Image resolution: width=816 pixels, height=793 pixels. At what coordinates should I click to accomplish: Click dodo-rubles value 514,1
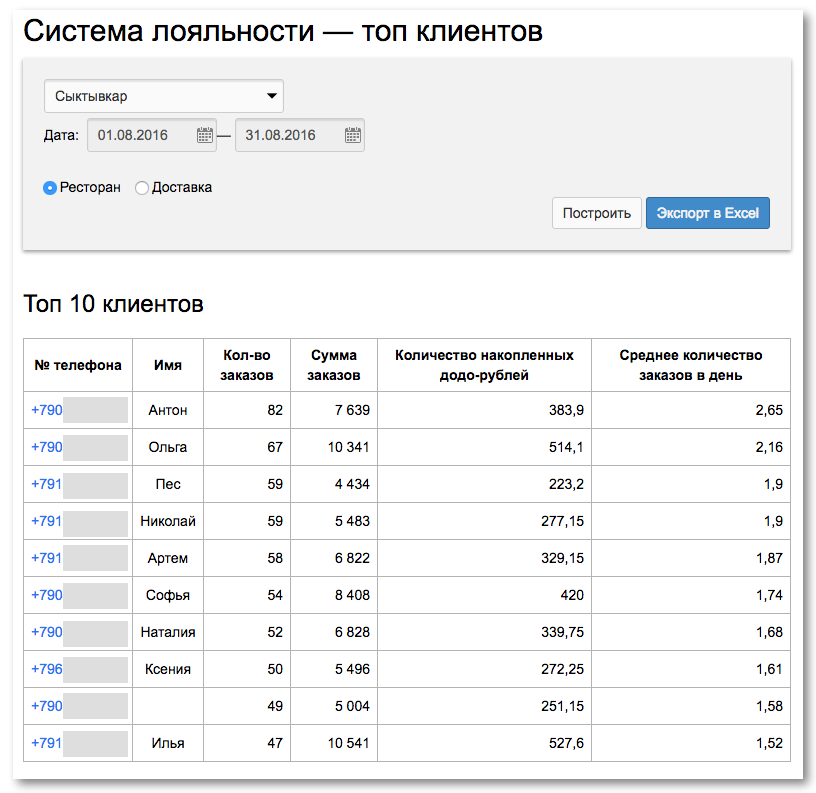(566, 447)
